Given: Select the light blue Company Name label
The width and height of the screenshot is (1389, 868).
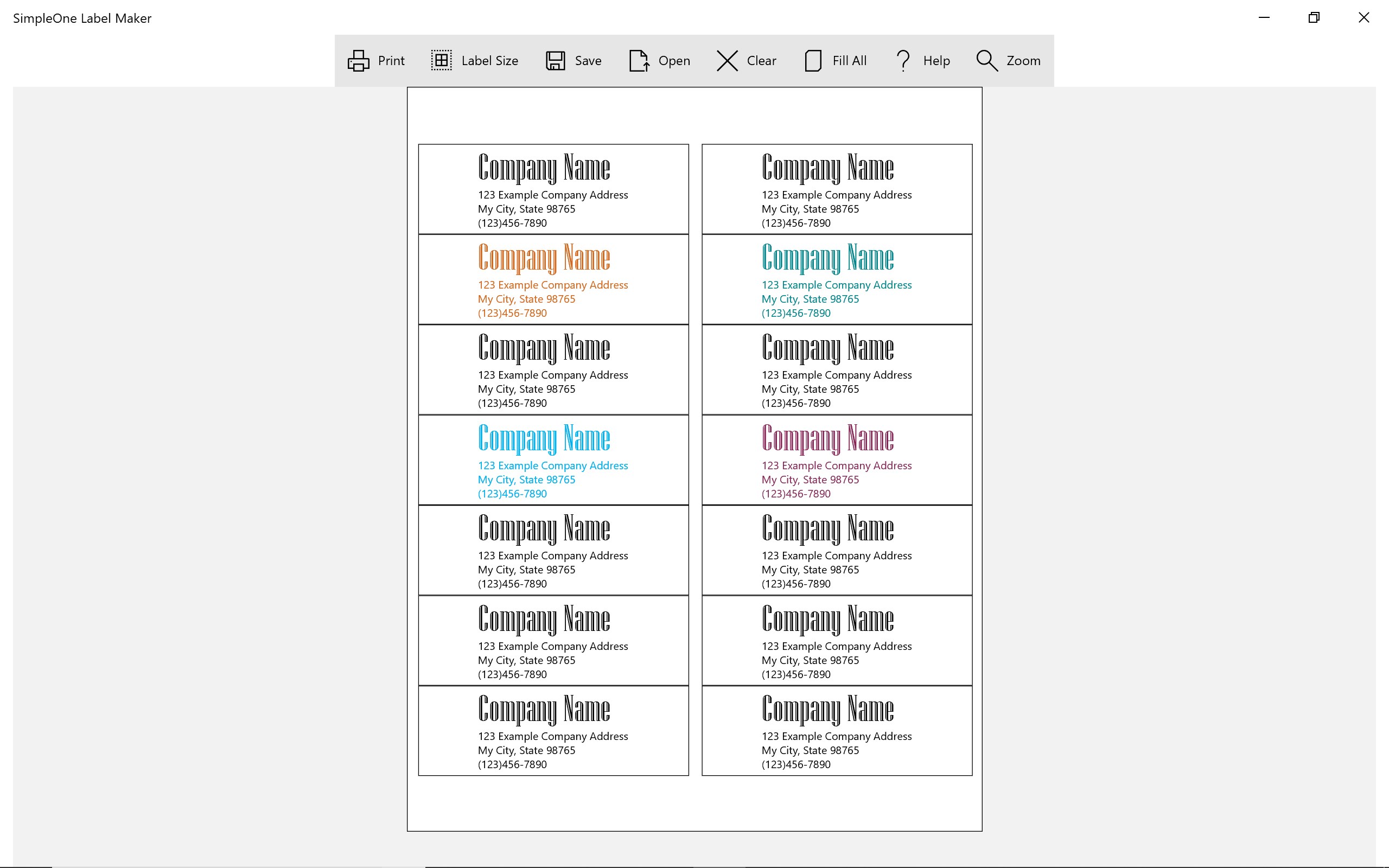Looking at the screenshot, I should click(553, 460).
